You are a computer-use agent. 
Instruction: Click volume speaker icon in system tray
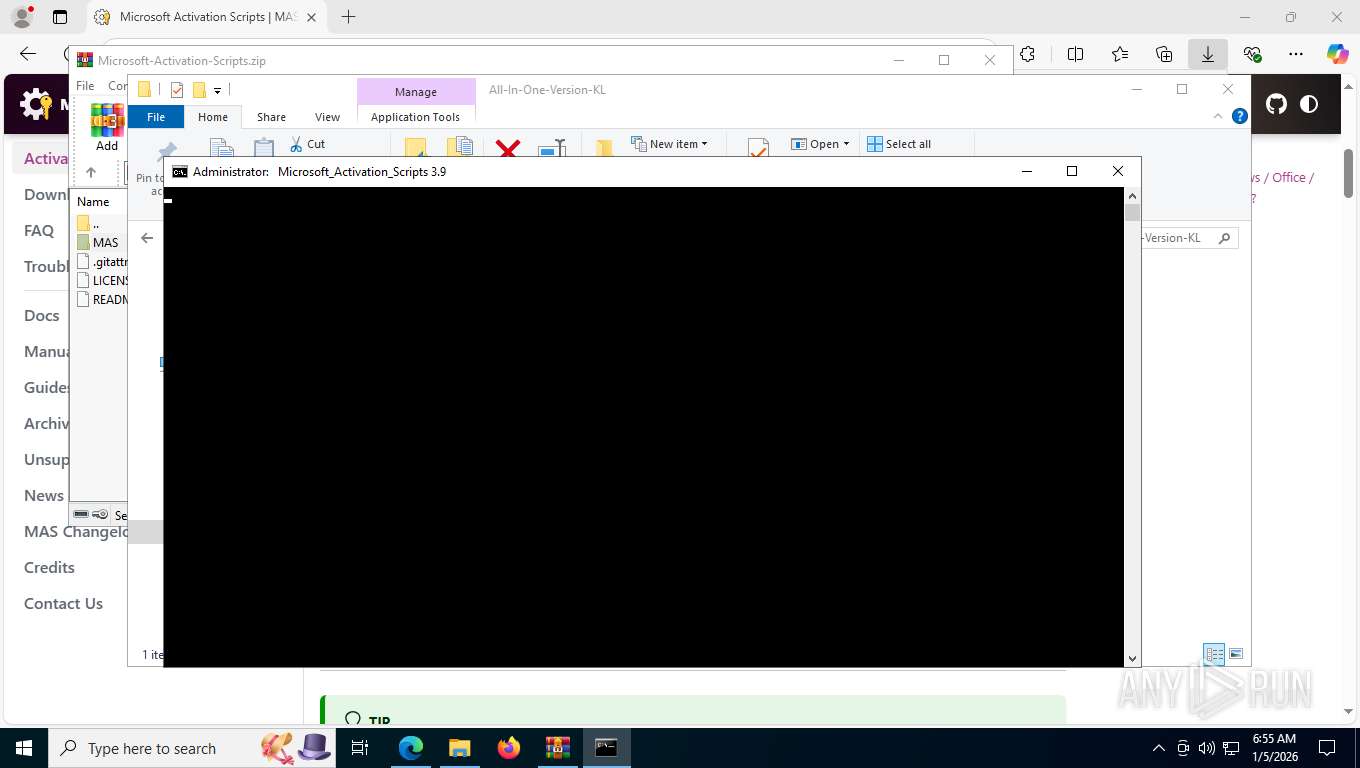click(x=1206, y=748)
